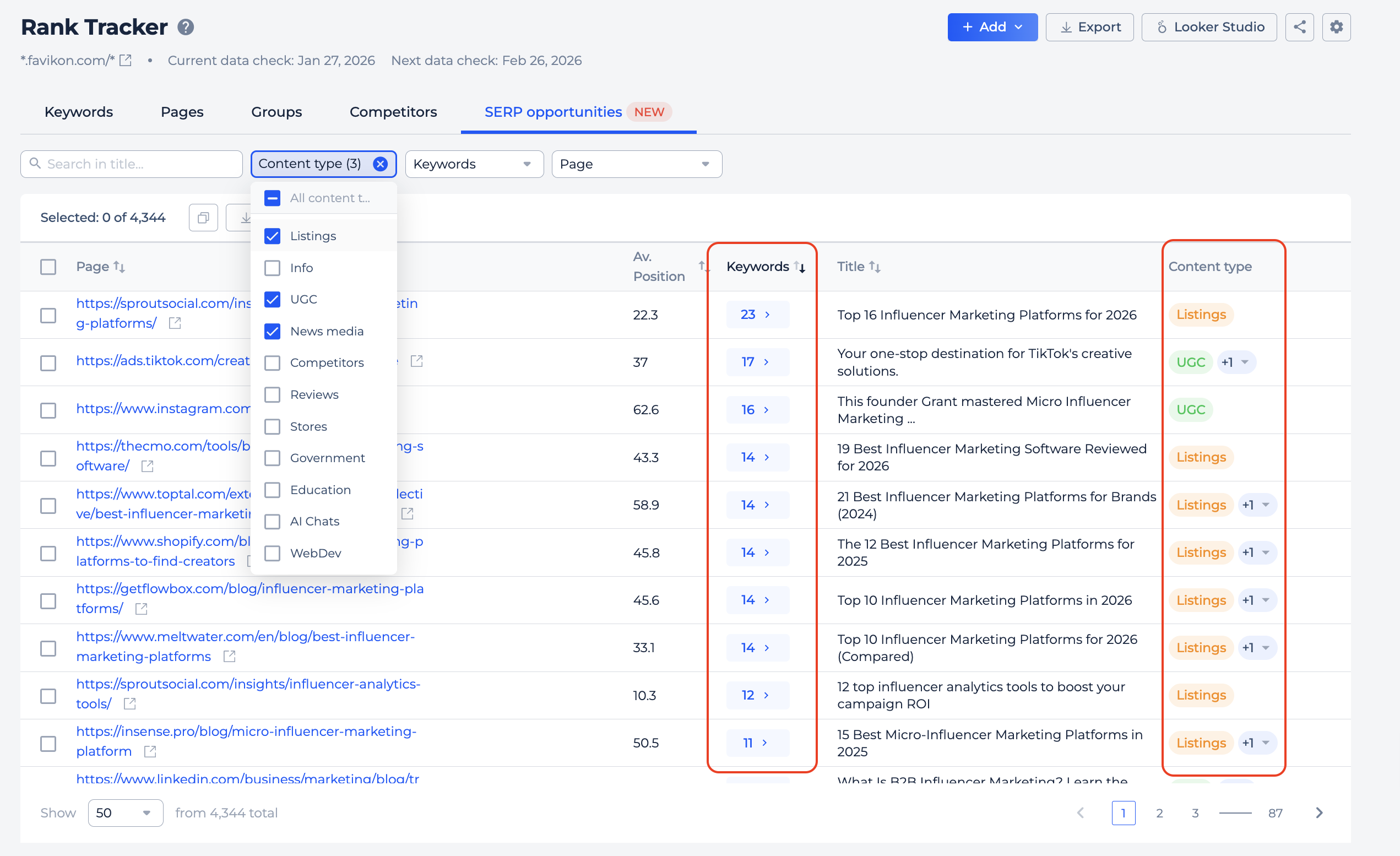Open the Show 50 rows-per-page selector

coord(125,813)
